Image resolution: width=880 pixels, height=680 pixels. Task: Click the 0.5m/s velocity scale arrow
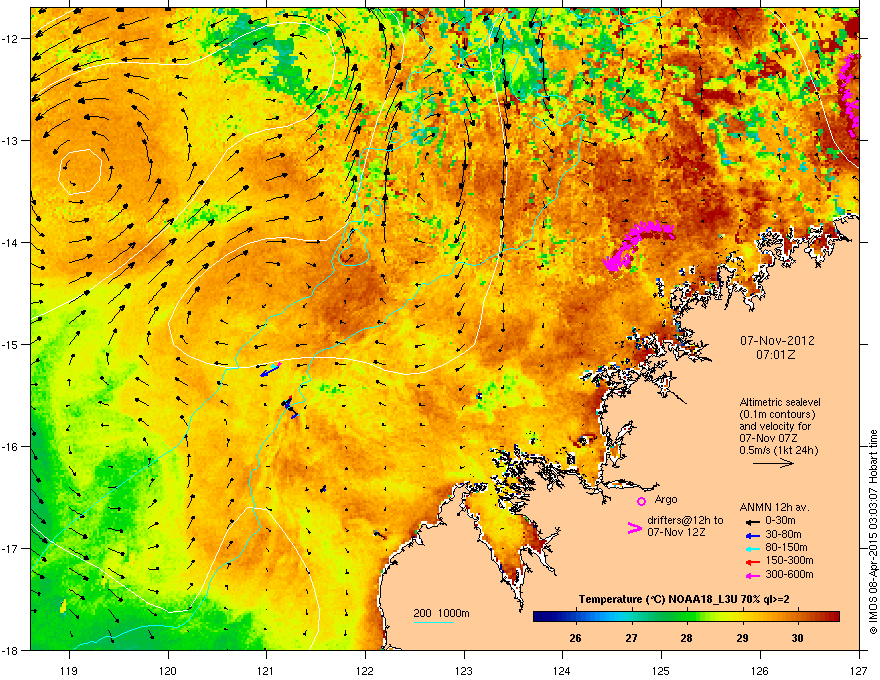pos(773,463)
